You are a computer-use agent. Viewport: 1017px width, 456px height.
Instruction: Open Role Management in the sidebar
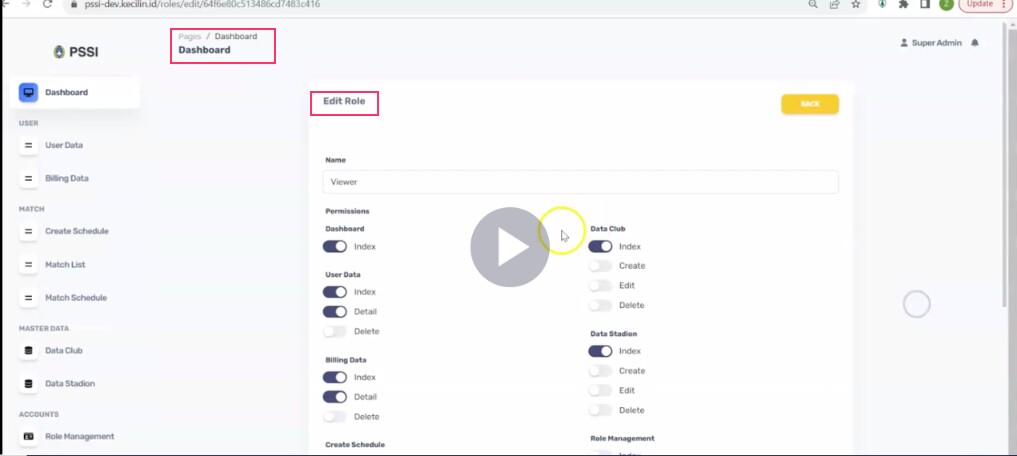[80, 437]
